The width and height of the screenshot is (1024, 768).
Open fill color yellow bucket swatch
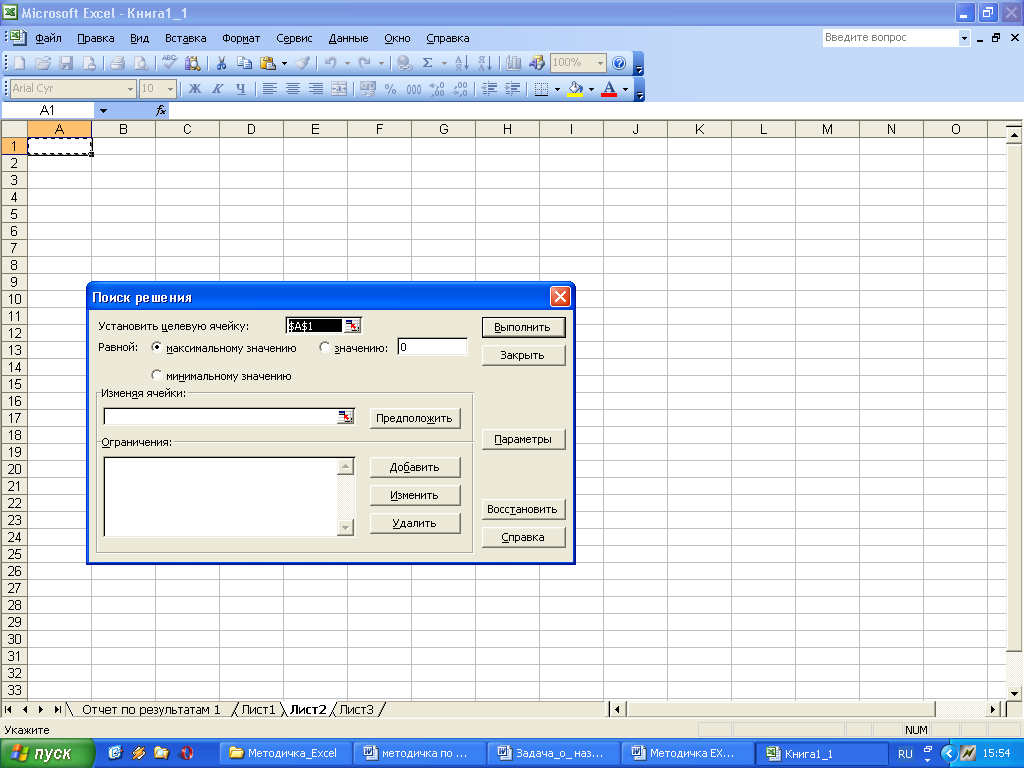tap(575, 89)
